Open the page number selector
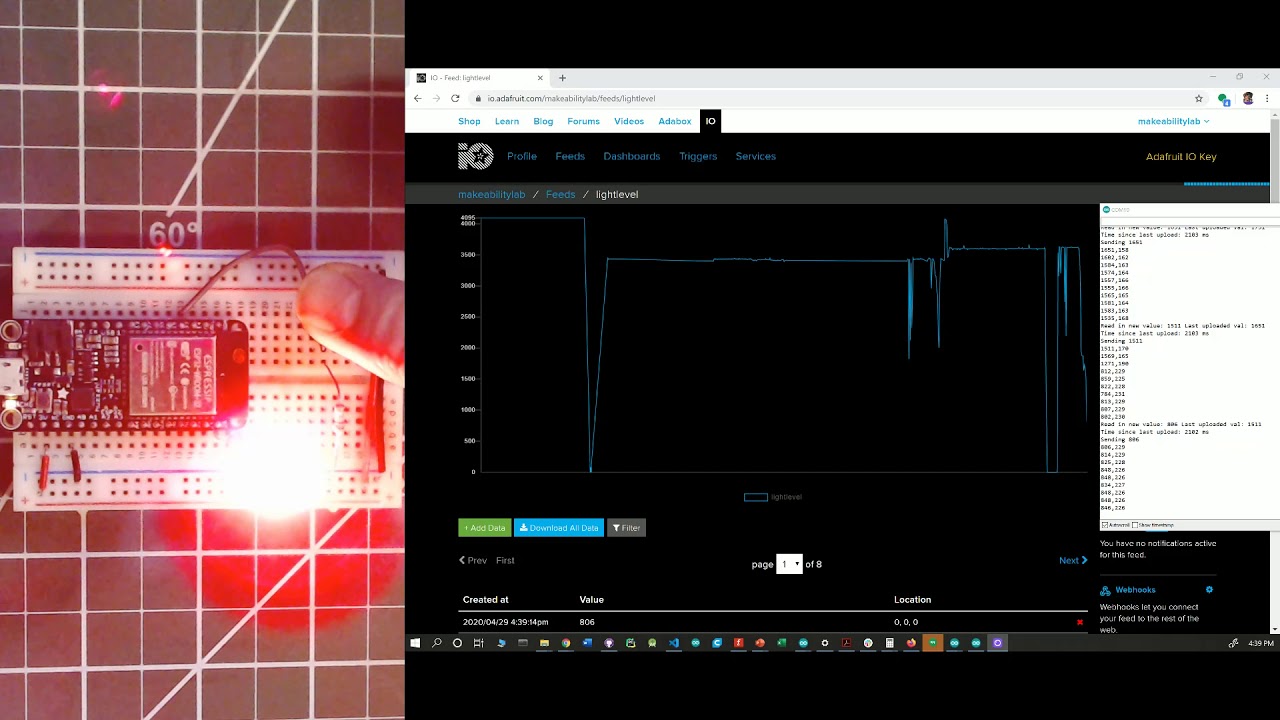1280x720 pixels. point(789,564)
